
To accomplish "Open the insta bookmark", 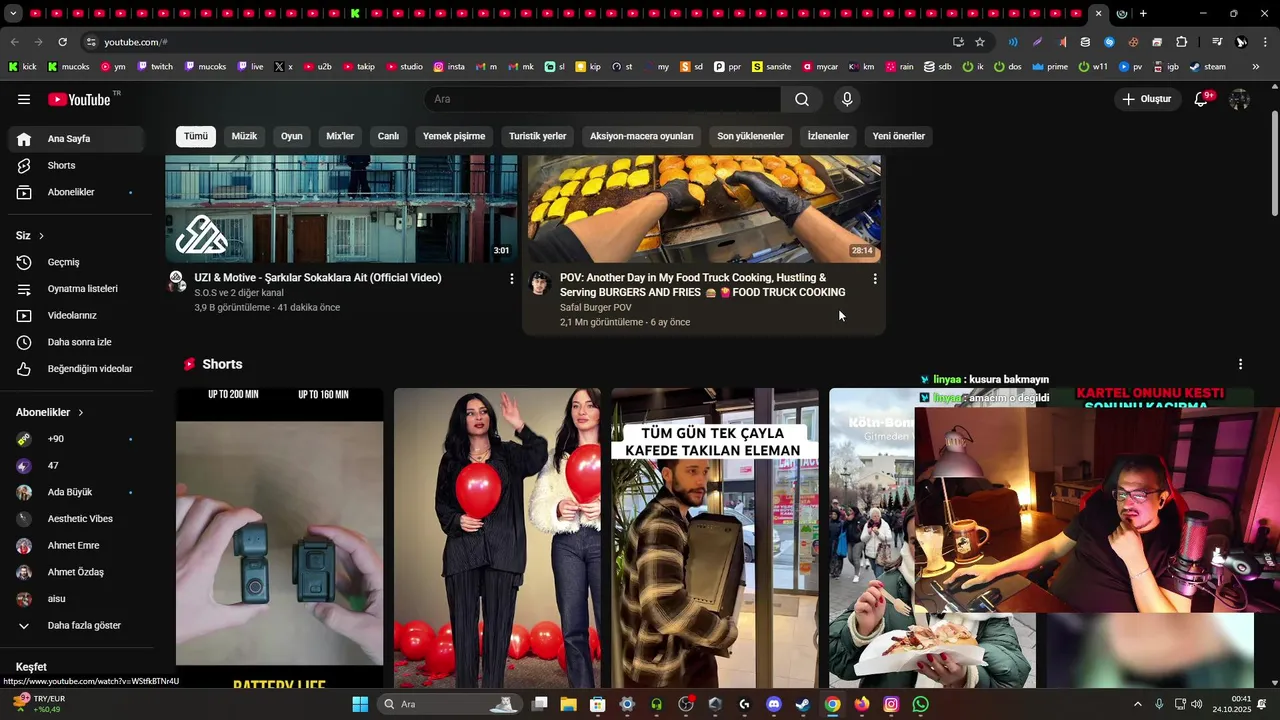I will [449, 67].
